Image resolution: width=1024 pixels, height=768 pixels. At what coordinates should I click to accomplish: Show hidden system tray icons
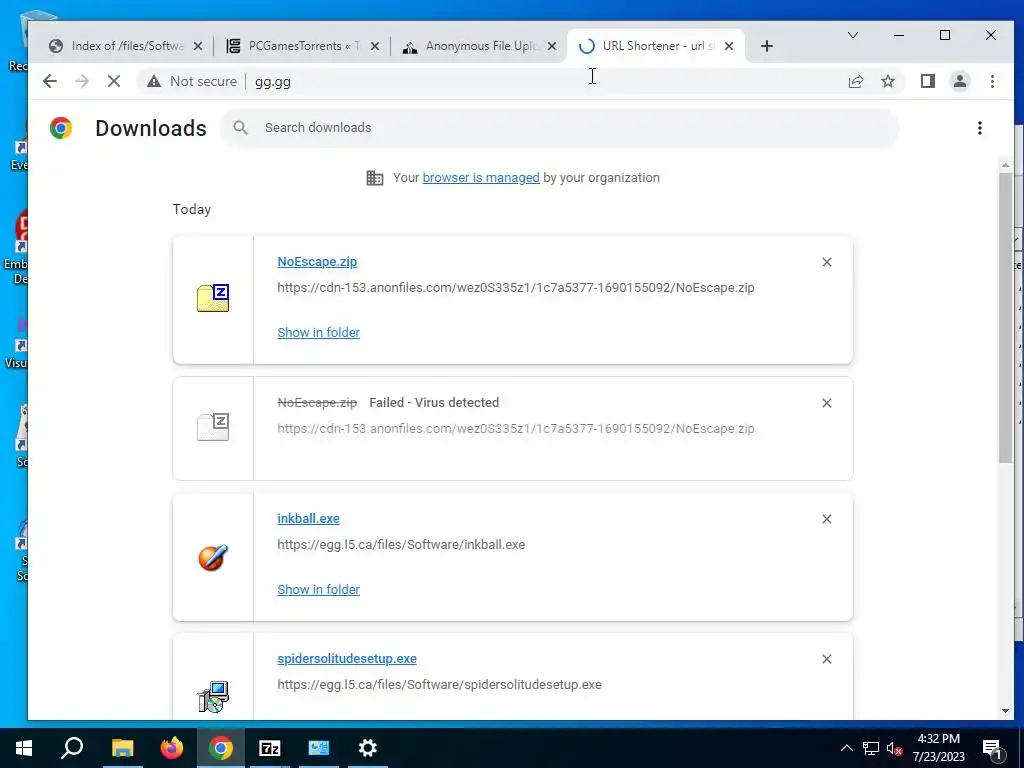[846, 748]
